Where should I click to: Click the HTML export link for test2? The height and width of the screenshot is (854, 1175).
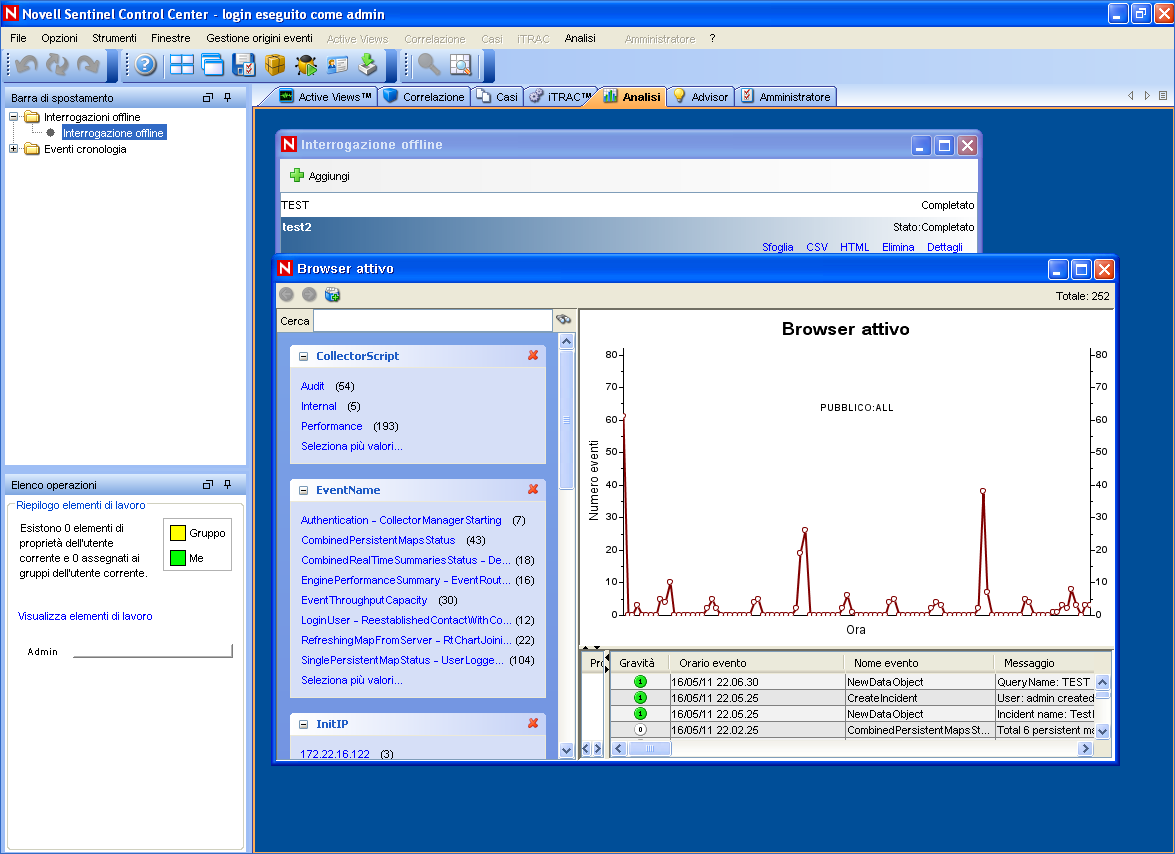[854, 247]
